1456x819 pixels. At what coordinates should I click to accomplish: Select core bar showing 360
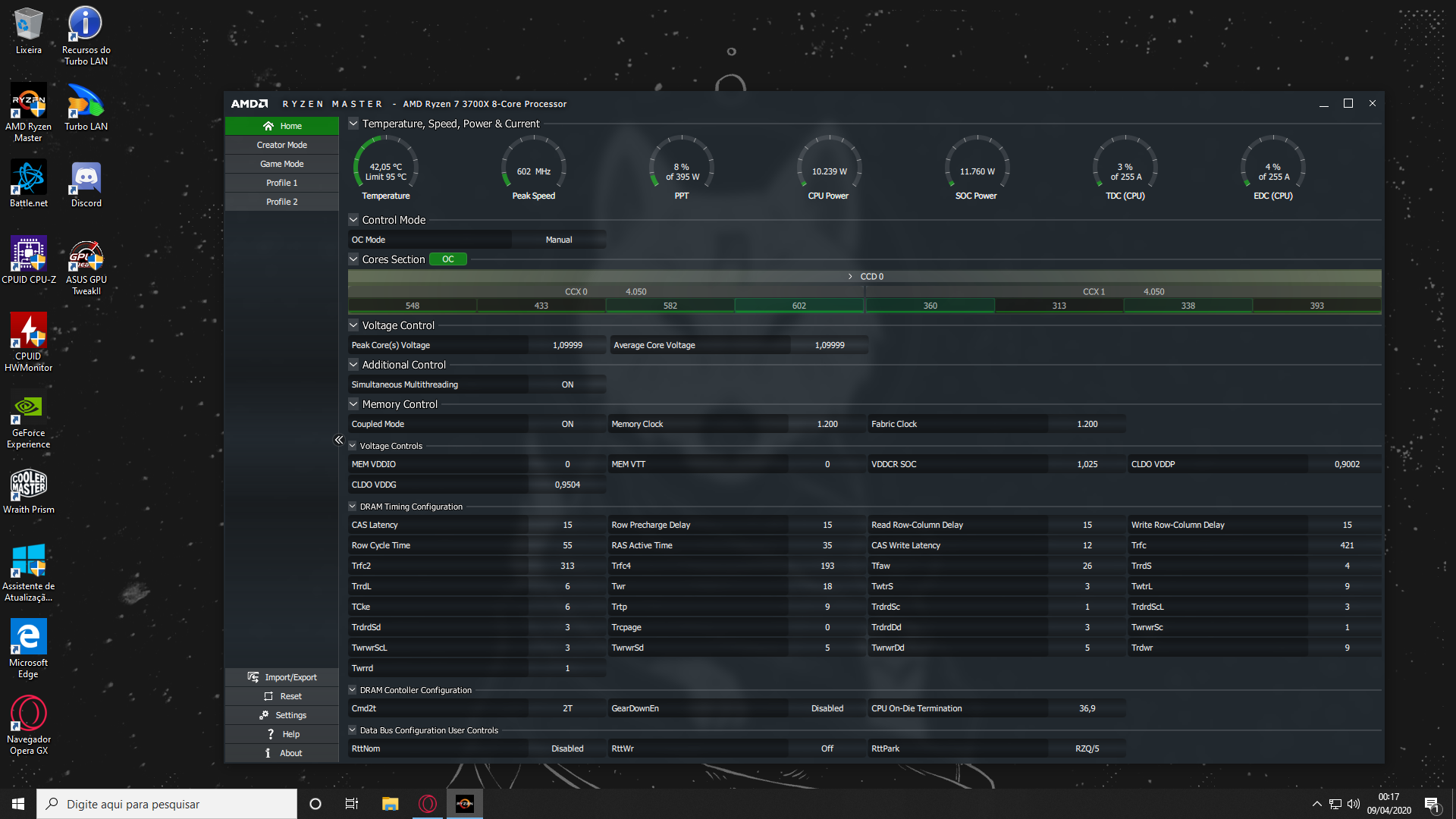[x=930, y=306]
